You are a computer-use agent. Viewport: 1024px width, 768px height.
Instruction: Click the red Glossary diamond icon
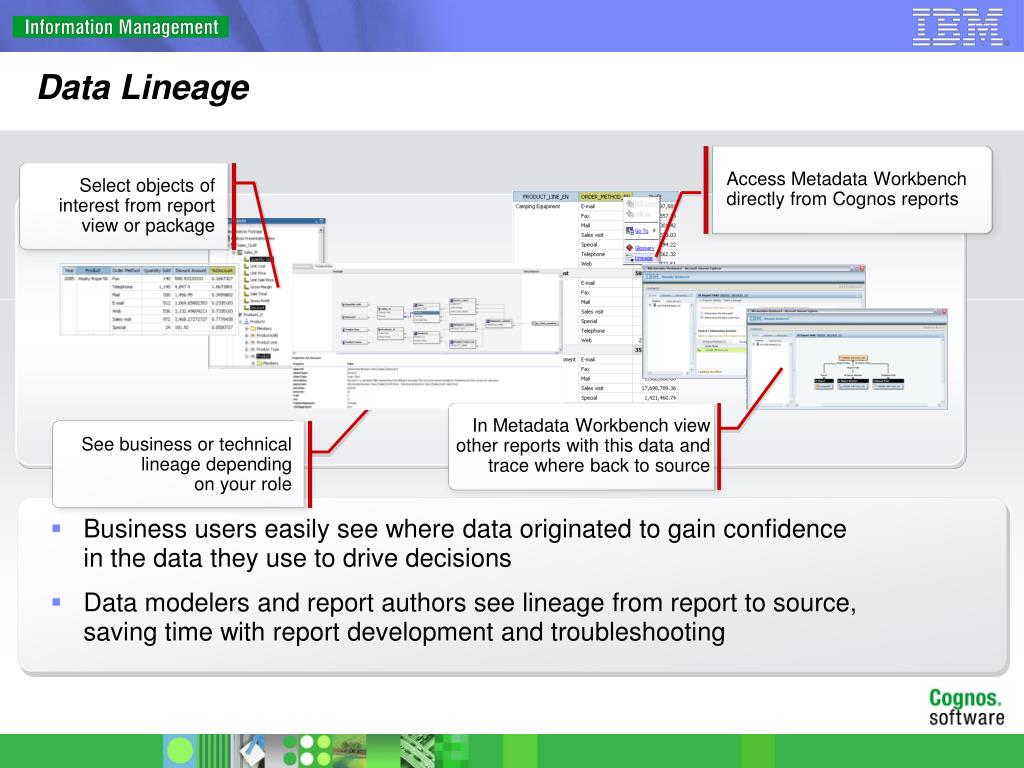click(630, 248)
